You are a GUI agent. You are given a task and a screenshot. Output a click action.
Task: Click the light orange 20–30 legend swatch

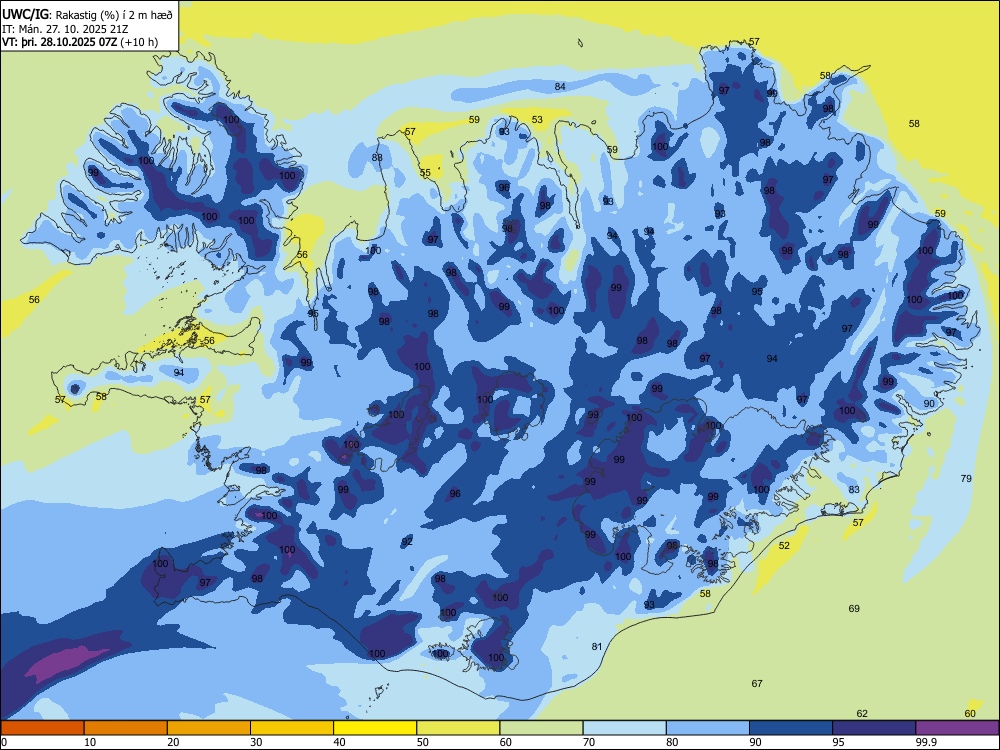click(x=209, y=728)
